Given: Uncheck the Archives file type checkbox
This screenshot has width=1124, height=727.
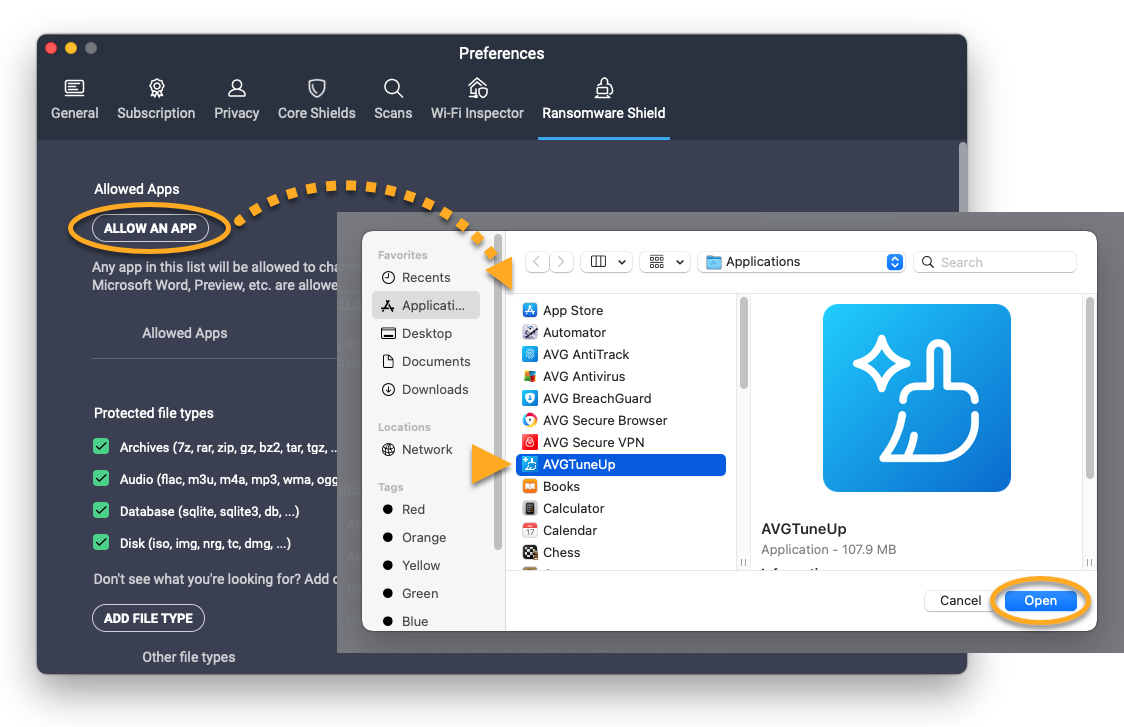Looking at the screenshot, I should point(101,447).
